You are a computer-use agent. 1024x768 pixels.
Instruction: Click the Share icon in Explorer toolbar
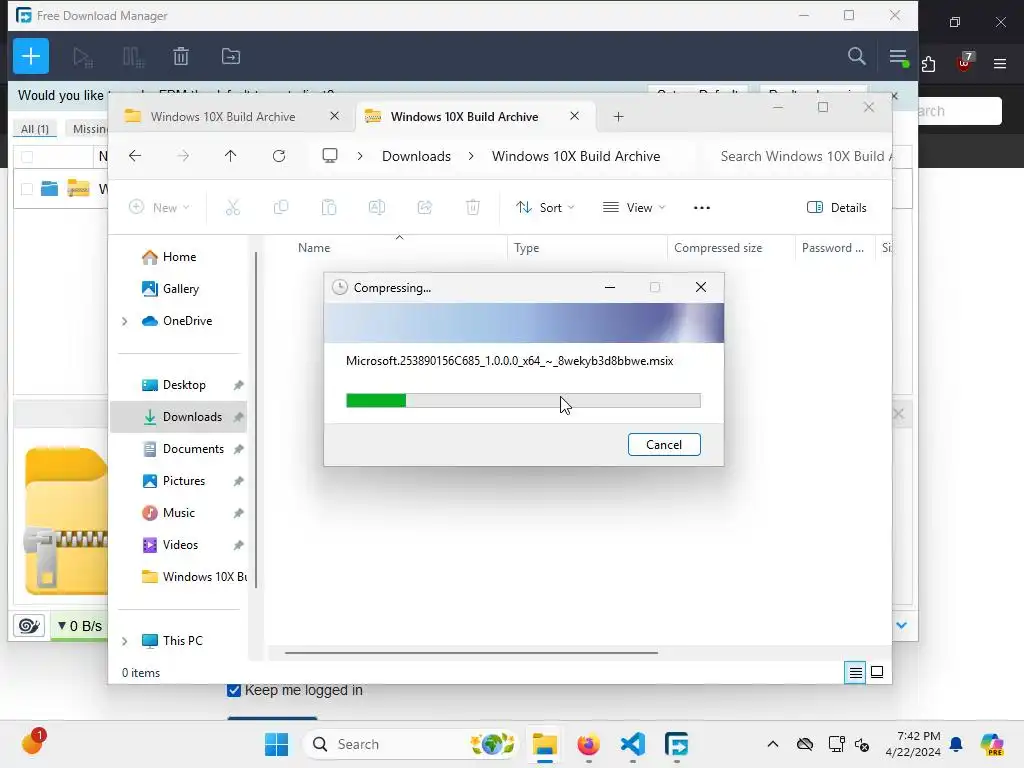click(425, 208)
